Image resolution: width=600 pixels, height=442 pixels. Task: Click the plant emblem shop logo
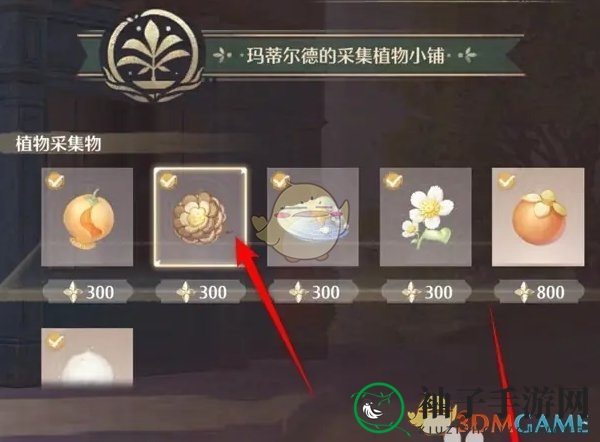tap(153, 55)
